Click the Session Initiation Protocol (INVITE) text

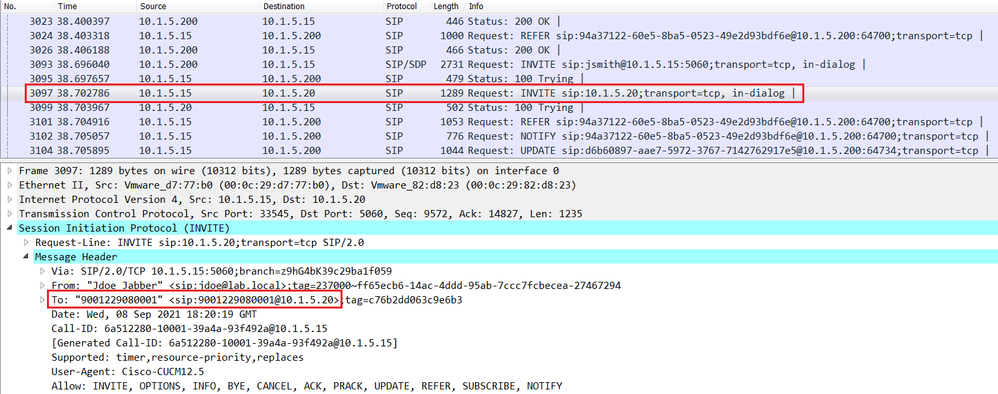click(124, 228)
